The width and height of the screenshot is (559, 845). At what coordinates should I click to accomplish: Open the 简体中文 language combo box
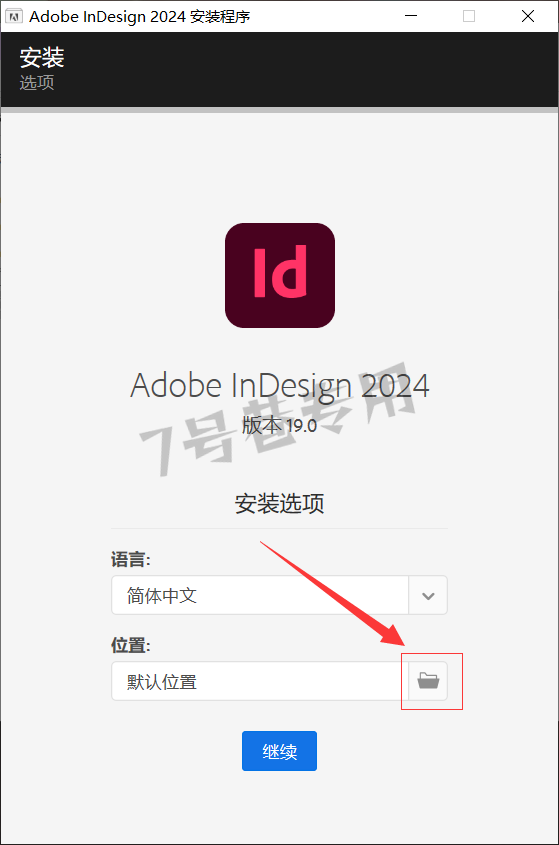[279, 595]
